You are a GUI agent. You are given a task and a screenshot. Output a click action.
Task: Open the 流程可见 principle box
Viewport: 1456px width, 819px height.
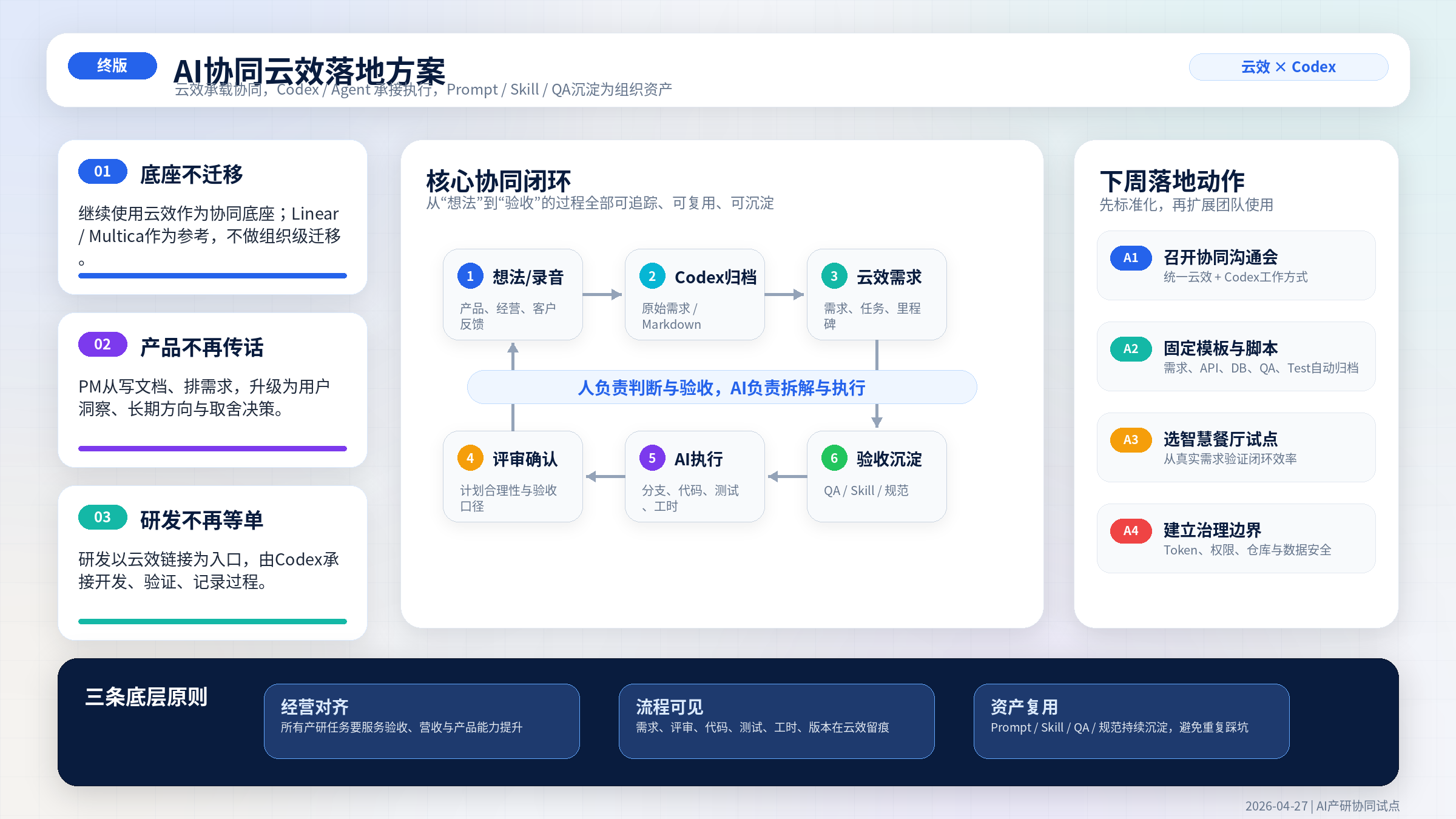[777, 721]
